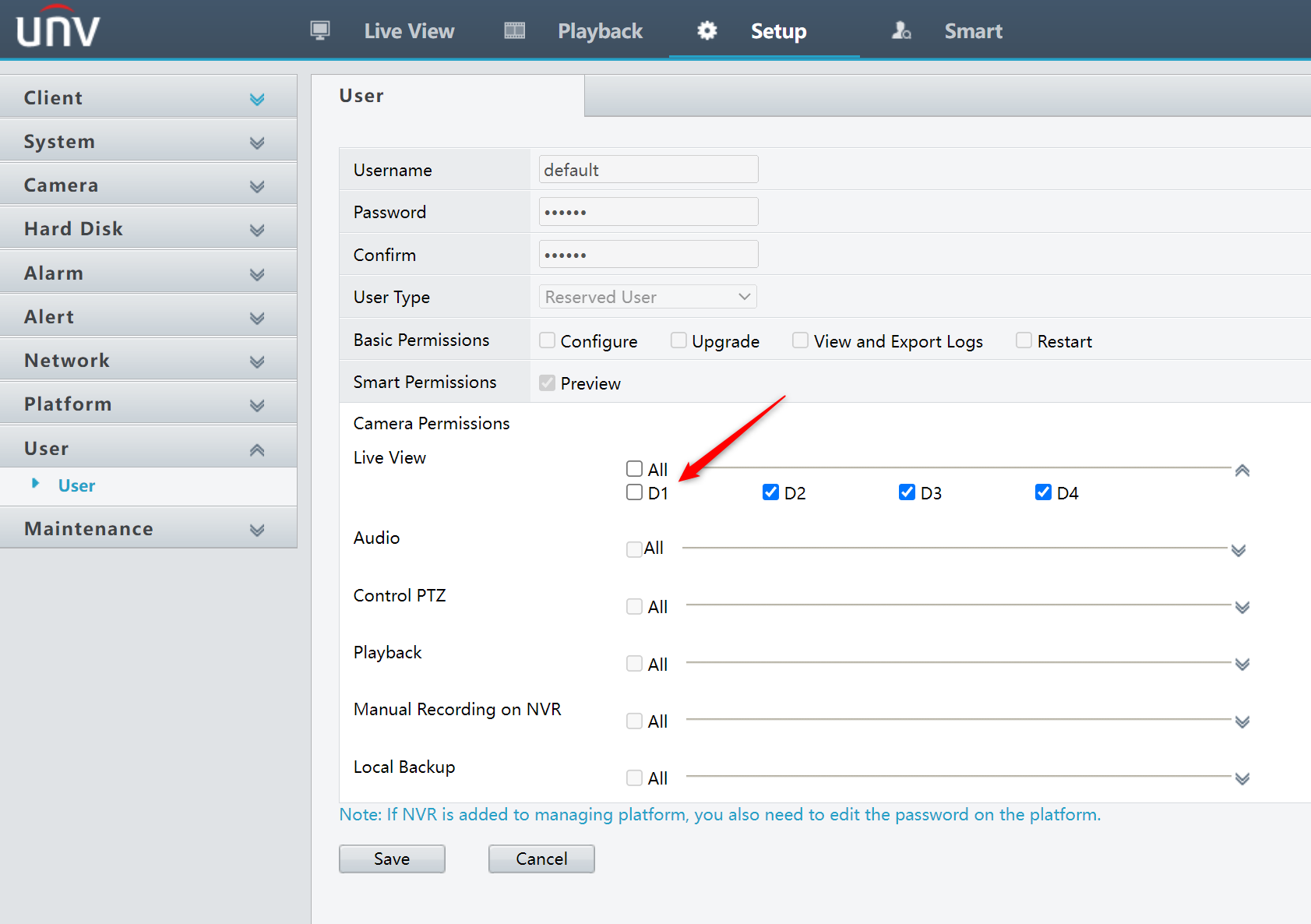Screen dimensions: 1311x924
Task: Uncheck the D3 Live View checkbox
Action: [907, 492]
